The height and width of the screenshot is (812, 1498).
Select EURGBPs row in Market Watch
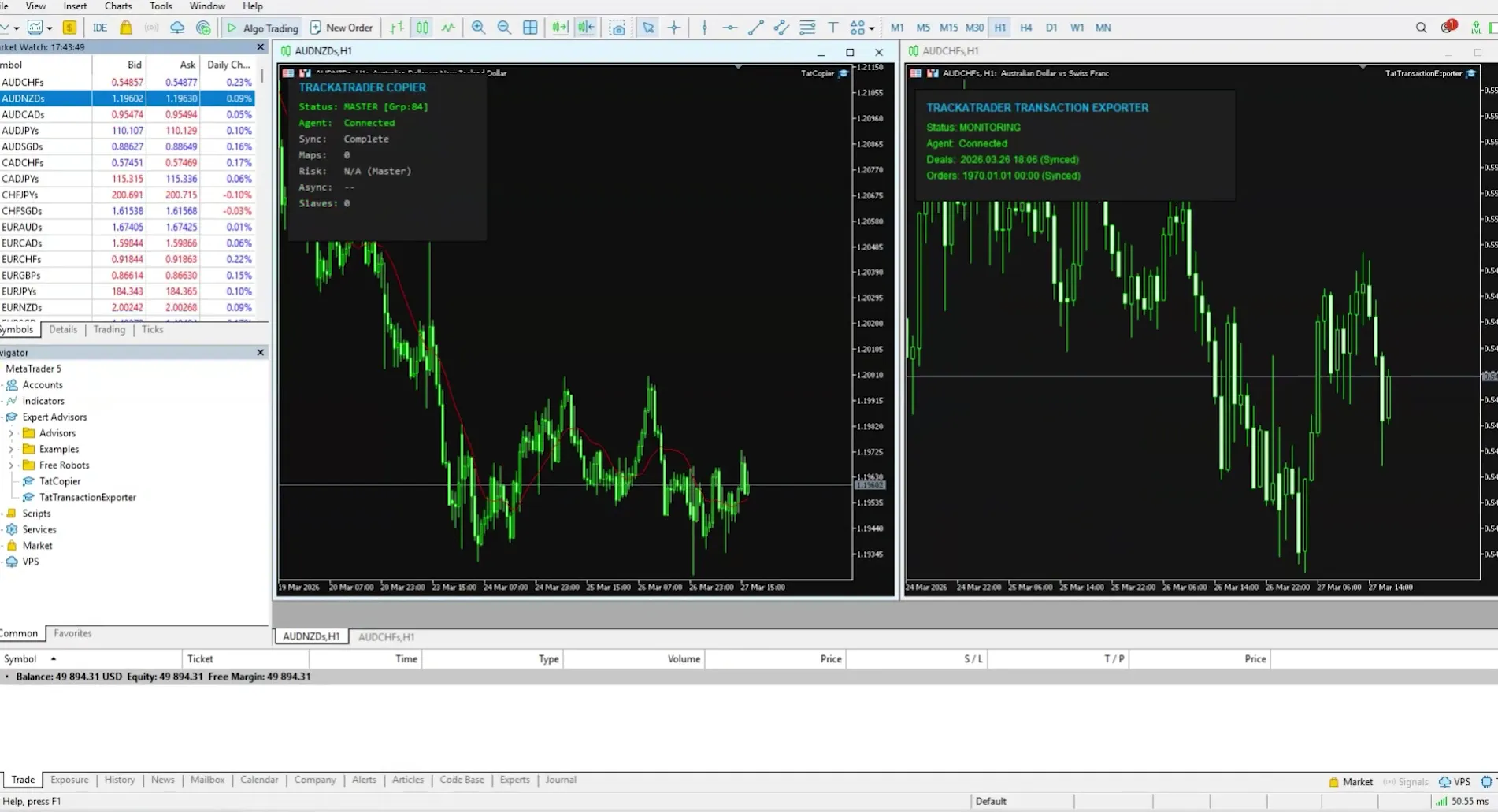tap(127, 276)
